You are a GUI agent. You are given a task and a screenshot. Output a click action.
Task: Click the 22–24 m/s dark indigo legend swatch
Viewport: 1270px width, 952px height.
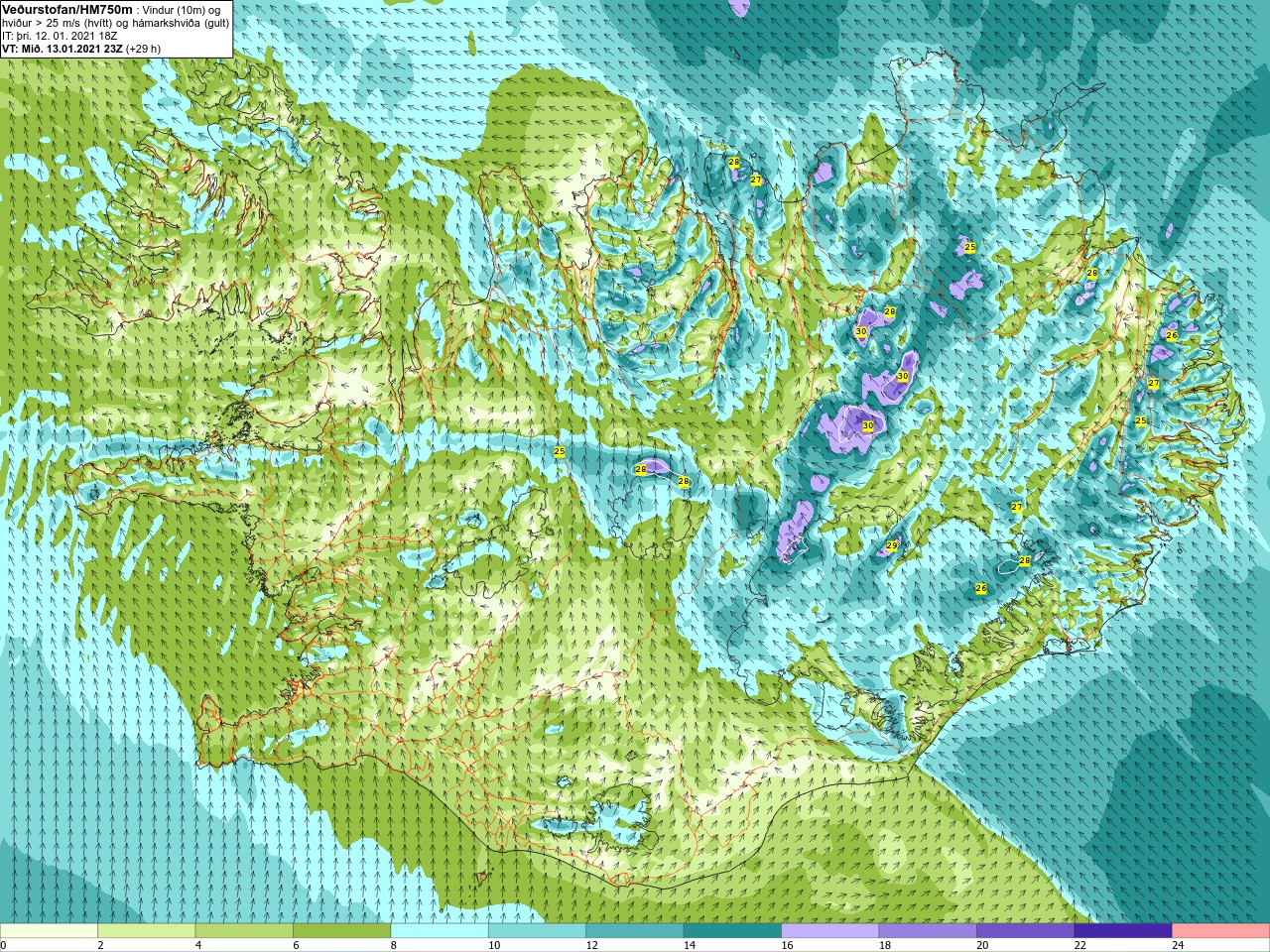pyautogui.click(x=1124, y=931)
